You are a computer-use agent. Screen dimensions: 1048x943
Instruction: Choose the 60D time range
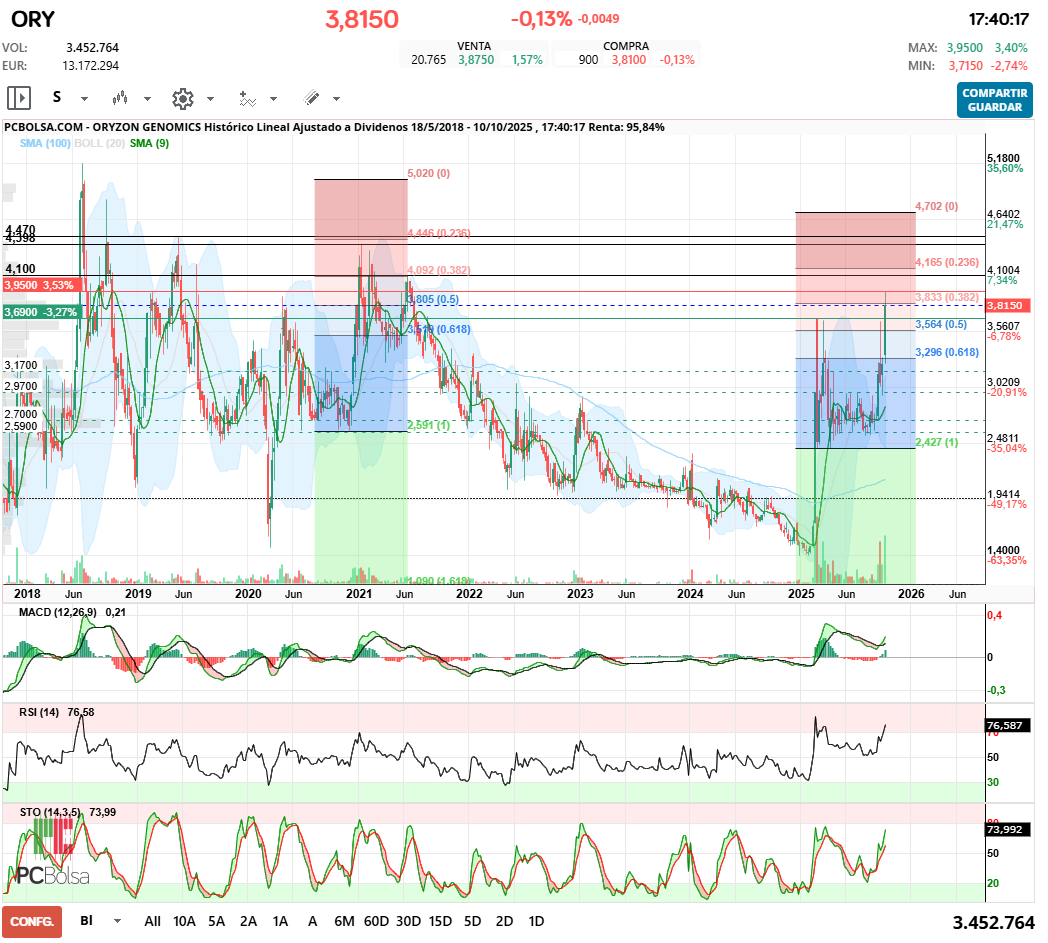[376, 921]
